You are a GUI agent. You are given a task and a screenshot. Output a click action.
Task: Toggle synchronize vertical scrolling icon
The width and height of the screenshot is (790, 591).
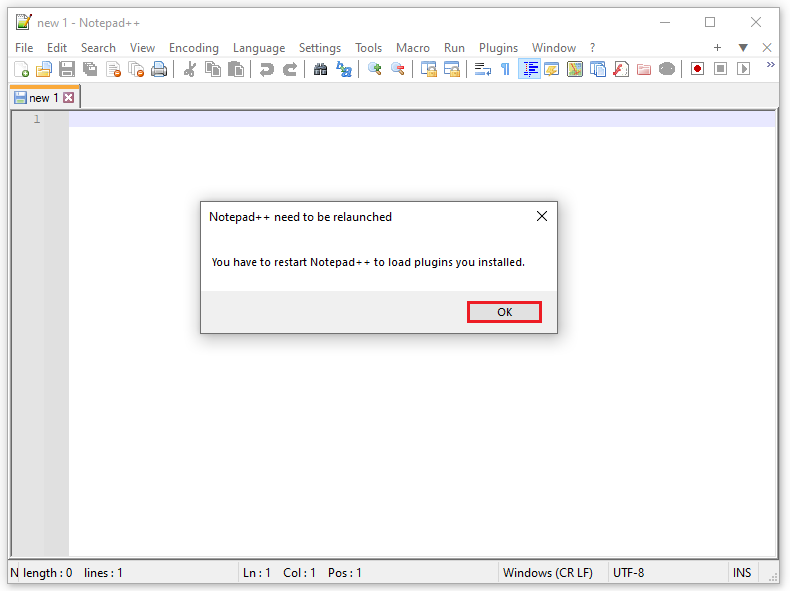[x=428, y=69]
